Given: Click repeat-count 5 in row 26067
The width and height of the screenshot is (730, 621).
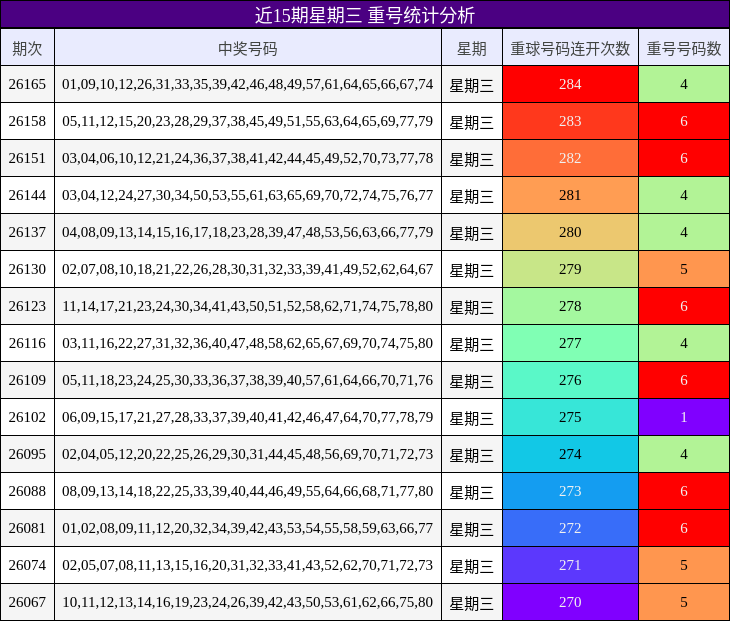Looking at the screenshot, I should click(684, 602).
